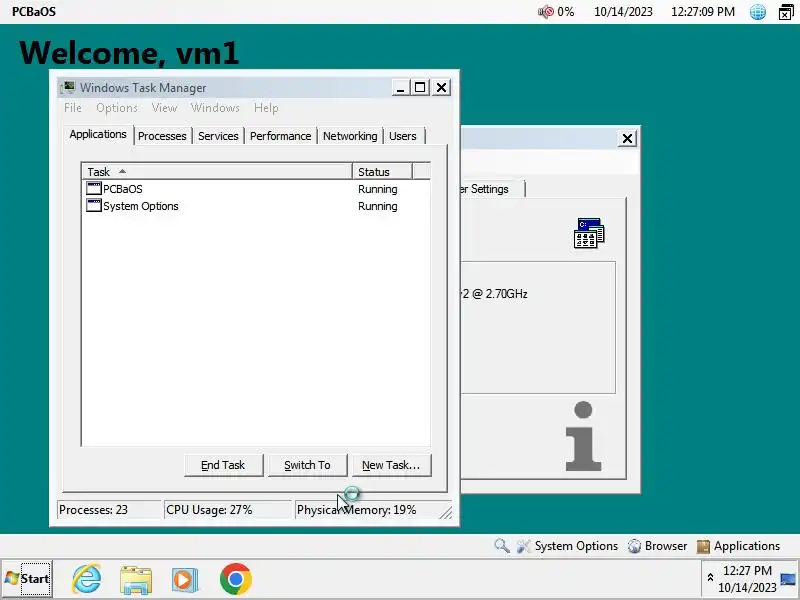Click the System Options launcher label

576,546
